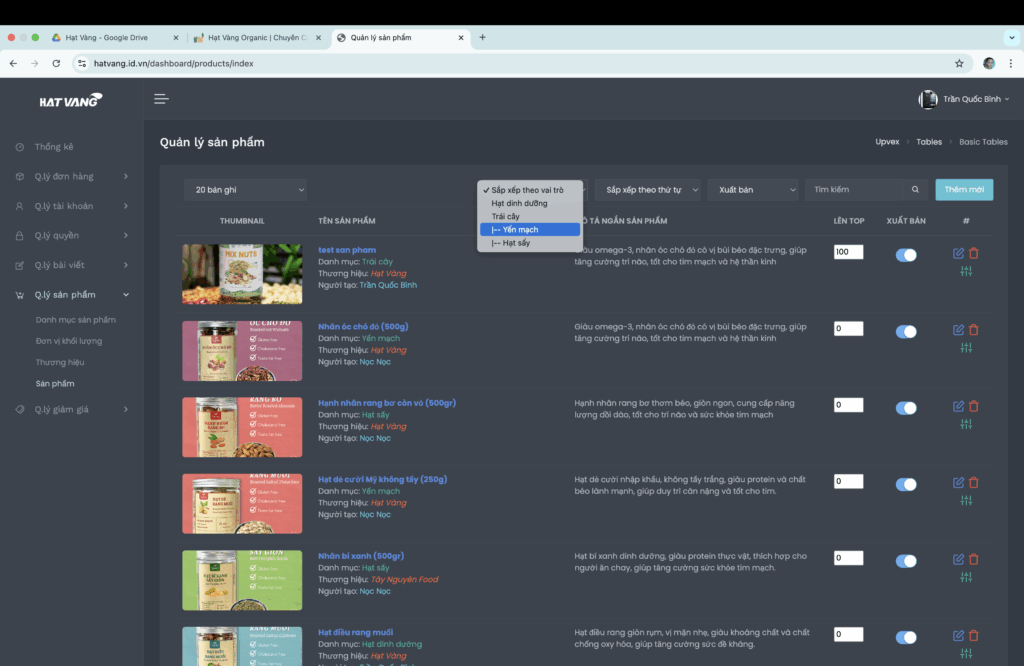Open settings sliders icon for Hạnh nhân rang bơ

(x=966, y=424)
